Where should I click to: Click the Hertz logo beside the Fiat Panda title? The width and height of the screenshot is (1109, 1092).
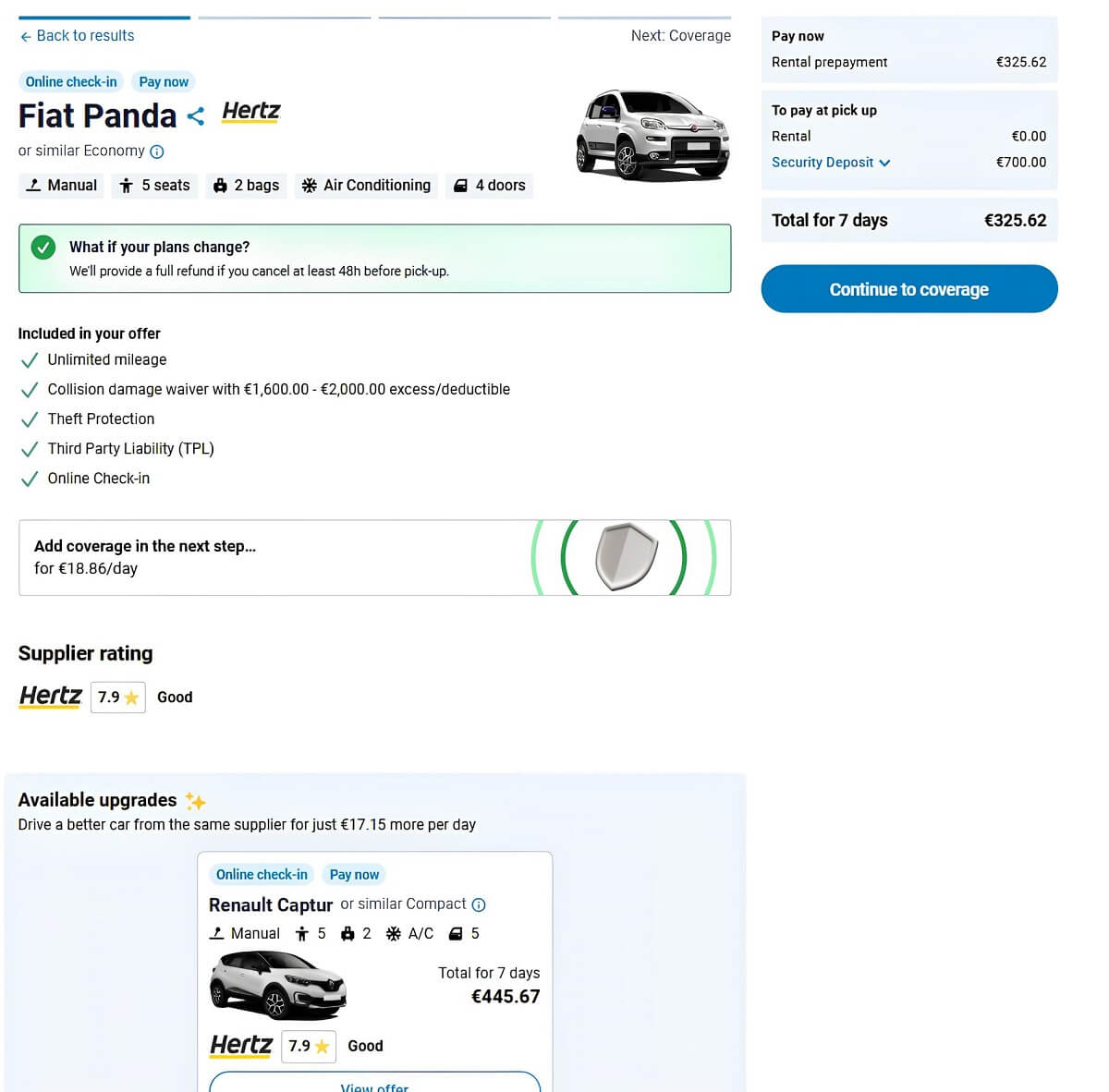point(251,112)
